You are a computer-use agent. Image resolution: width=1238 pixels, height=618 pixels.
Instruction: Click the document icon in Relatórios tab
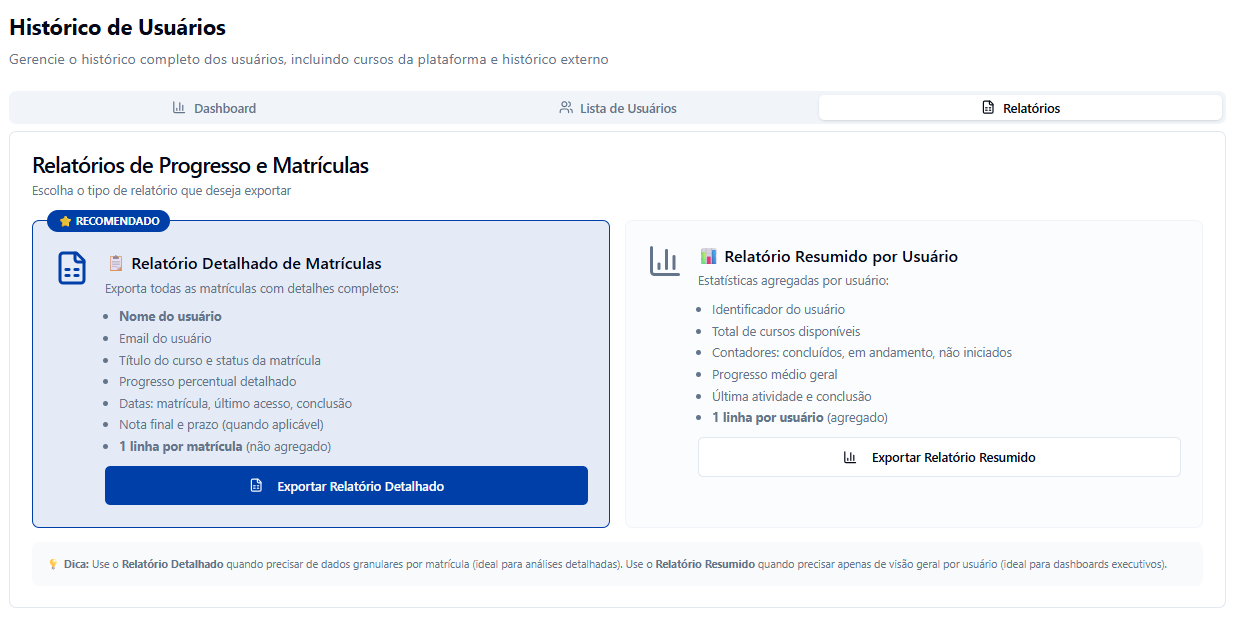click(x=988, y=108)
